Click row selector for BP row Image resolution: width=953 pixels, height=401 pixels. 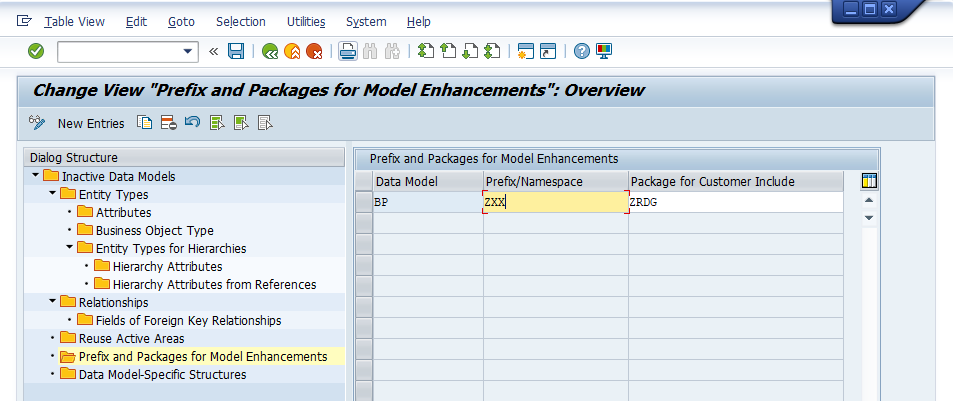pyautogui.click(x=363, y=203)
